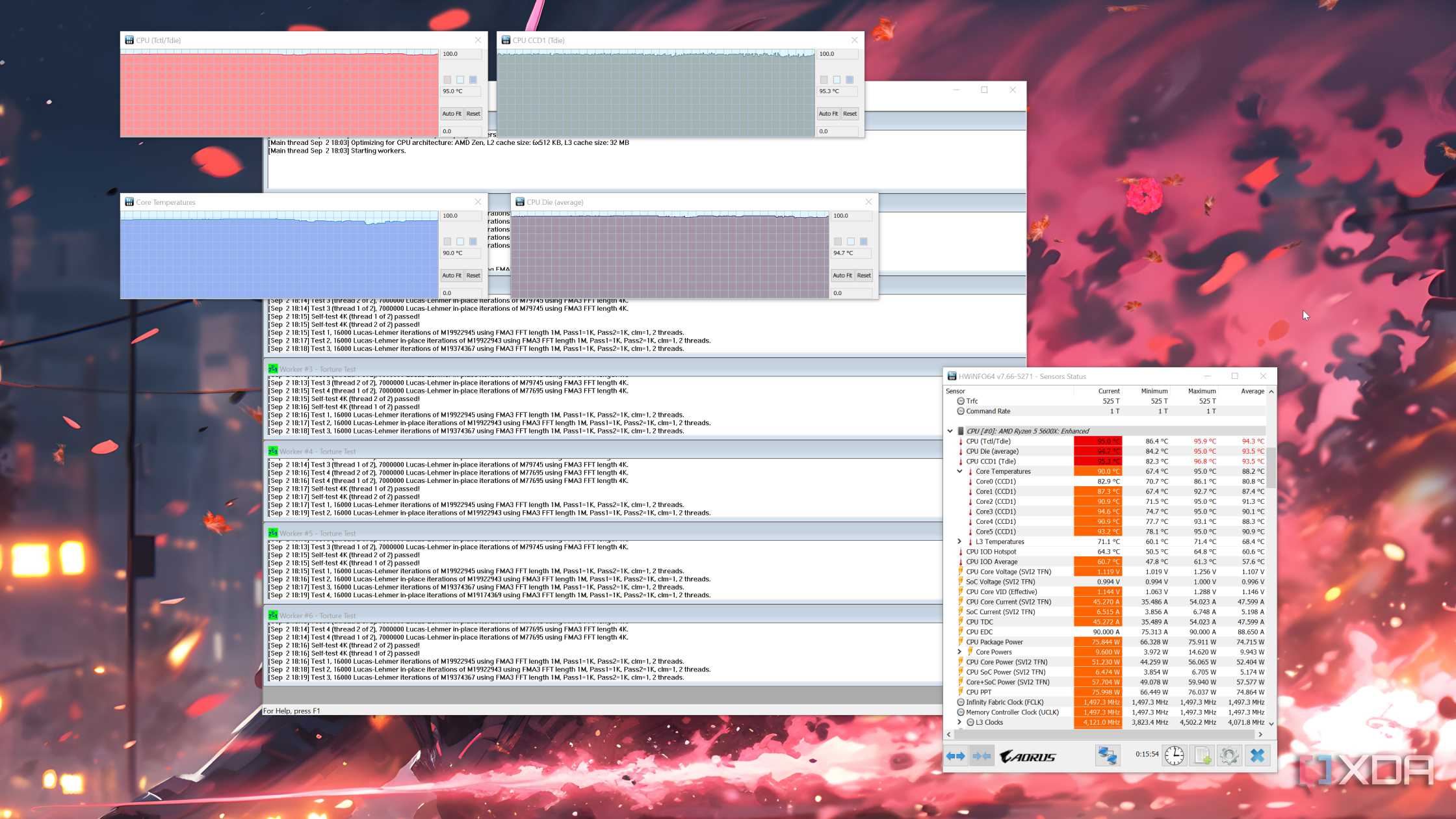The image size is (1456, 819).
Task: Expand the Core Powers node
Action: (x=959, y=652)
